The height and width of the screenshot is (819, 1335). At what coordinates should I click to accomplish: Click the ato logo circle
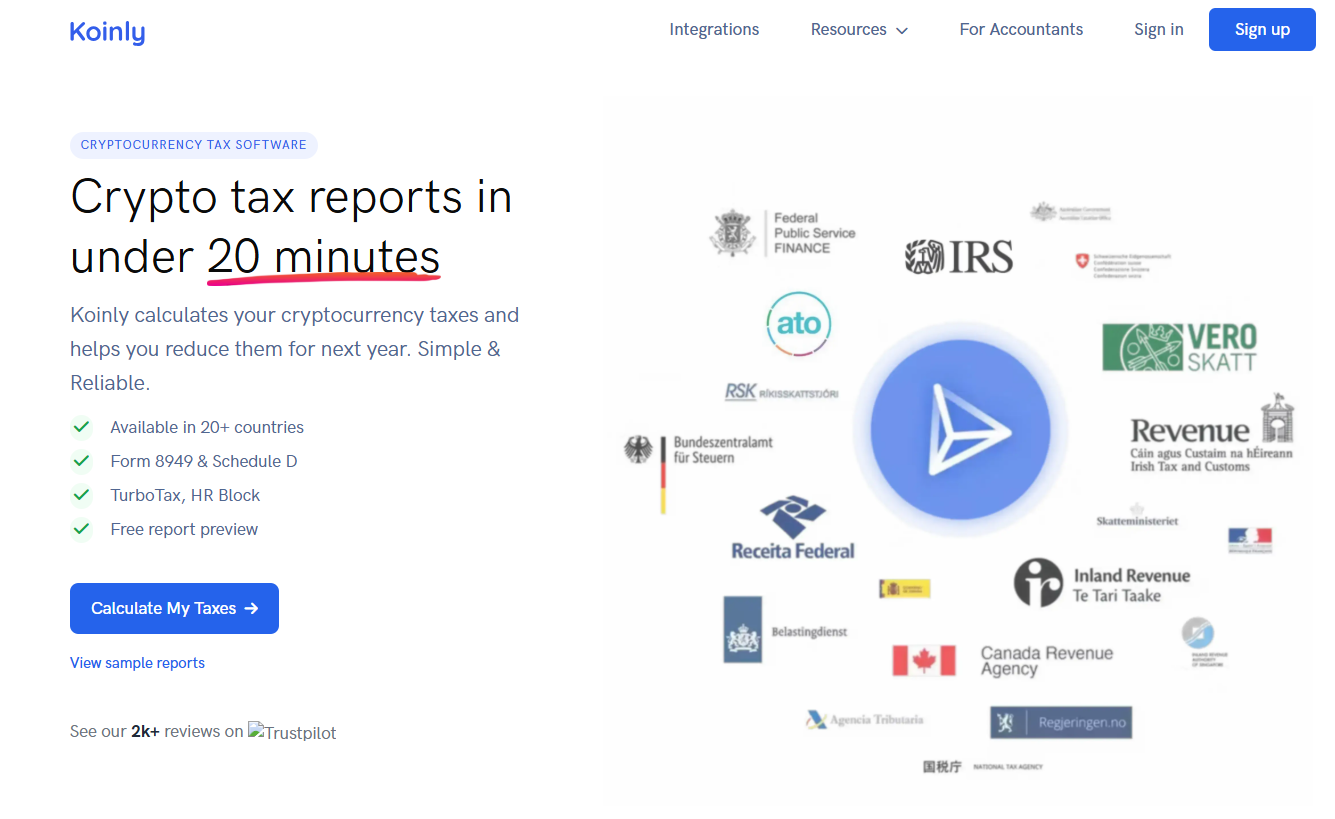pyautogui.click(x=798, y=322)
